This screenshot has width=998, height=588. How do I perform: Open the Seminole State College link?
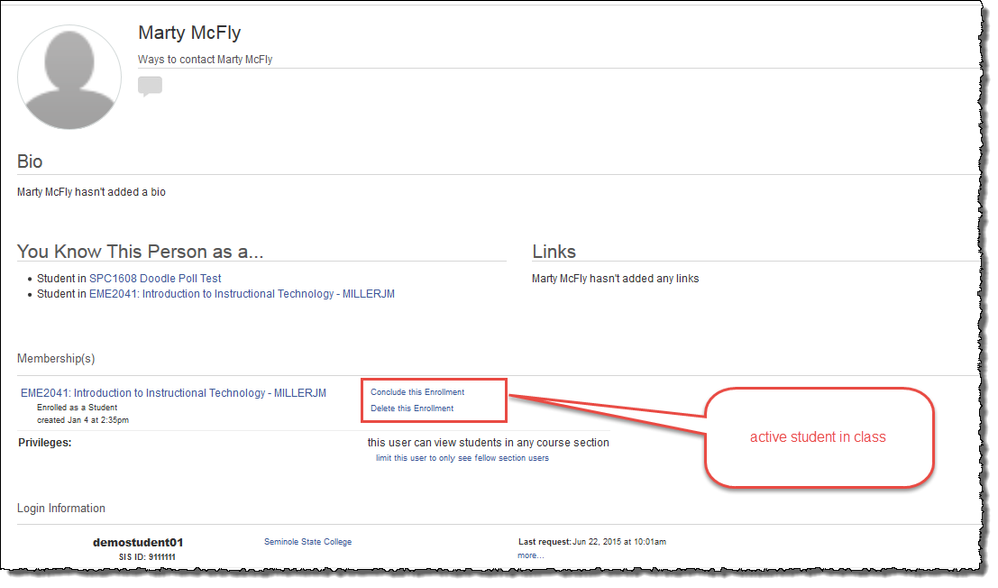307,542
